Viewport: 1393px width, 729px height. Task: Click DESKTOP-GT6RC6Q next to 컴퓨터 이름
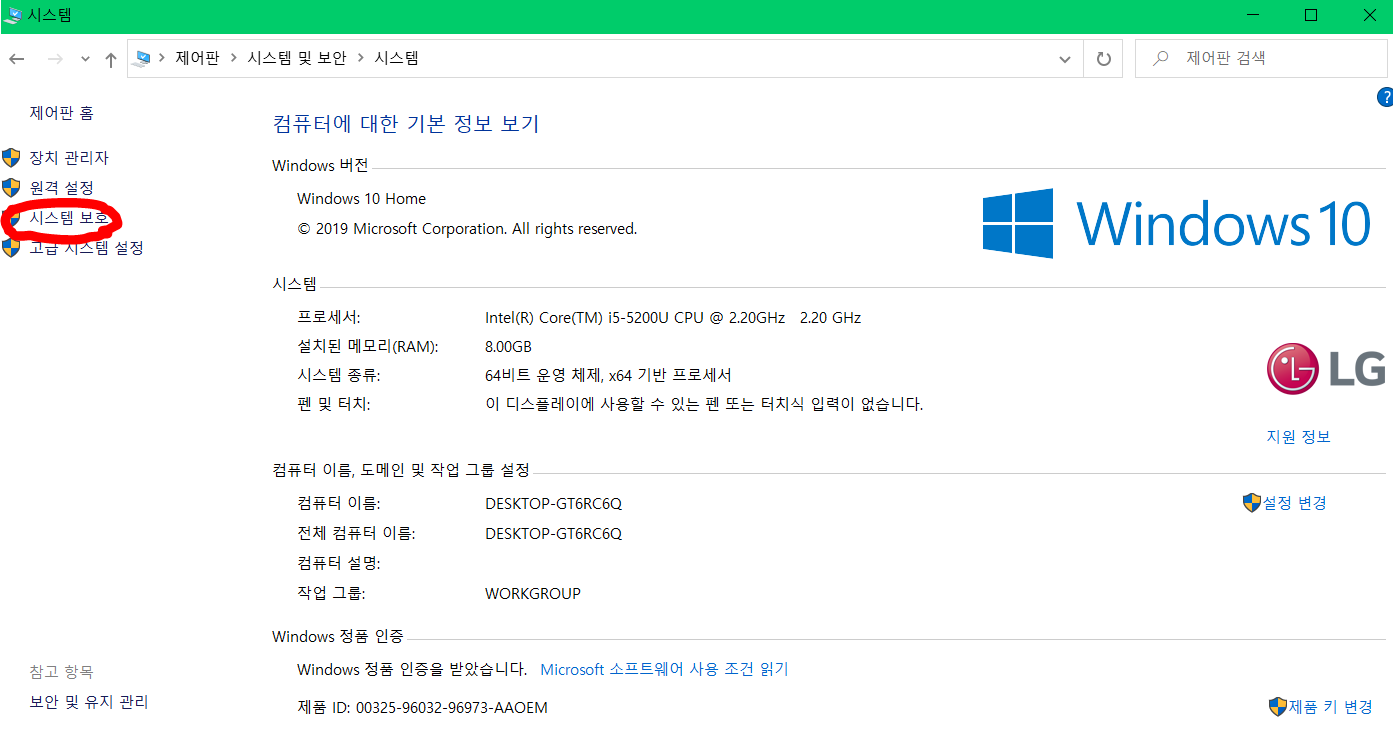[553, 503]
